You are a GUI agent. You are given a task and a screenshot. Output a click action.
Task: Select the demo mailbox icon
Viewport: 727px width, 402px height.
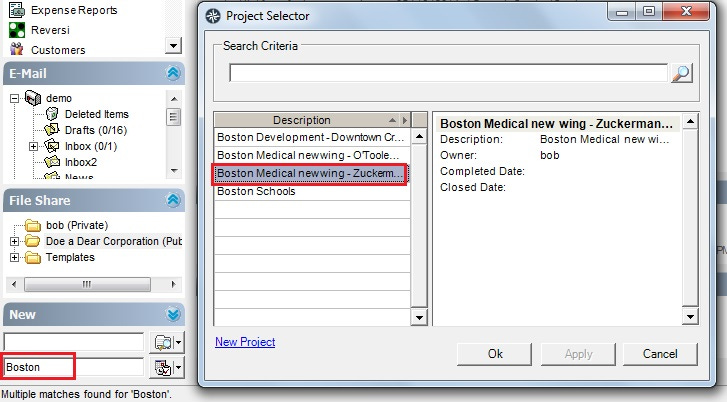tap(33, 98)
